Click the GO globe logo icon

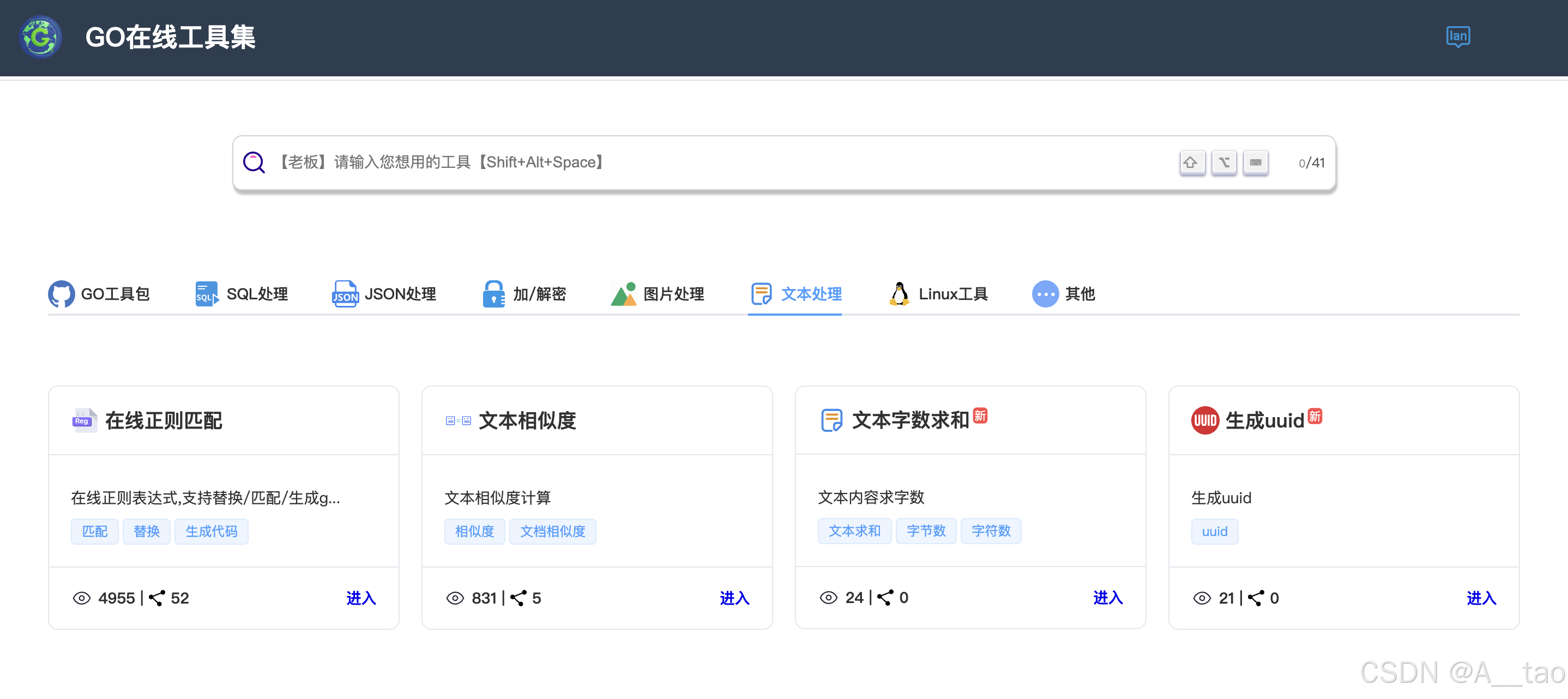(40, 37)
